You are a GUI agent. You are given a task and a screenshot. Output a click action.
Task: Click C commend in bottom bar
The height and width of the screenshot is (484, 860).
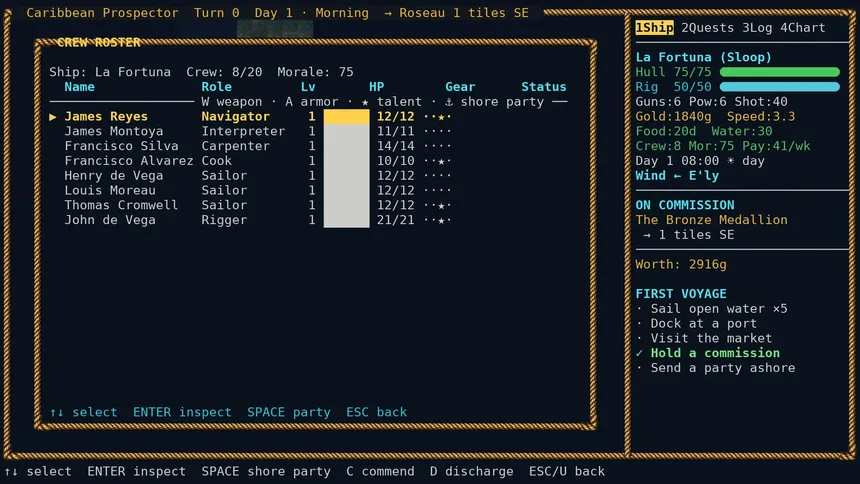coord(380,471)
